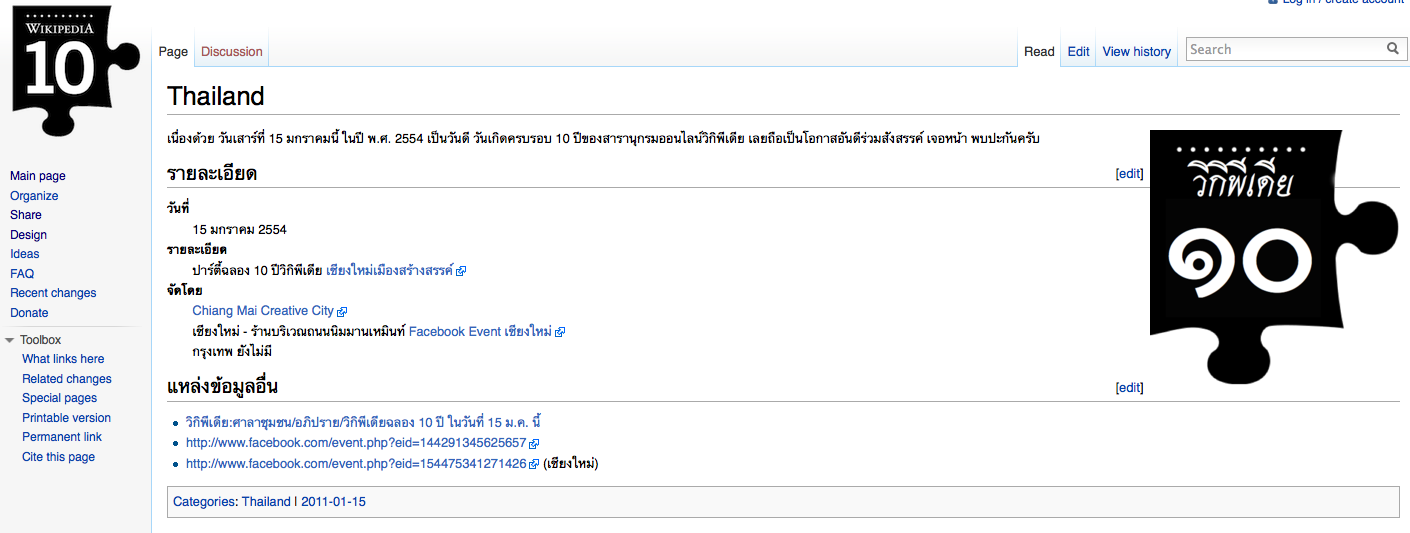Open Recent changes link

[x=53, y=293]
